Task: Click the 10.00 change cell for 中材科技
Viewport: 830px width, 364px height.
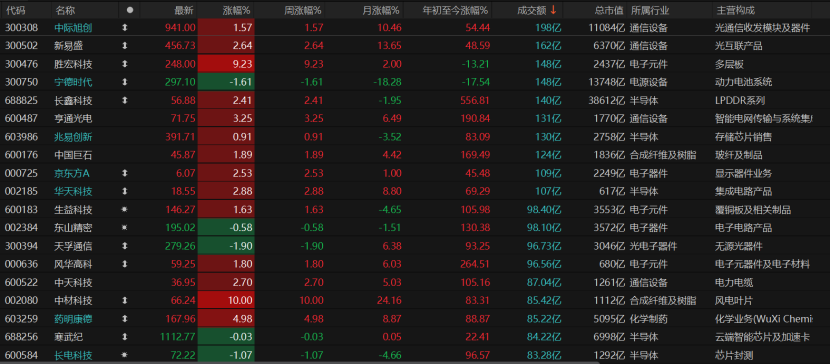Action: 226,301
